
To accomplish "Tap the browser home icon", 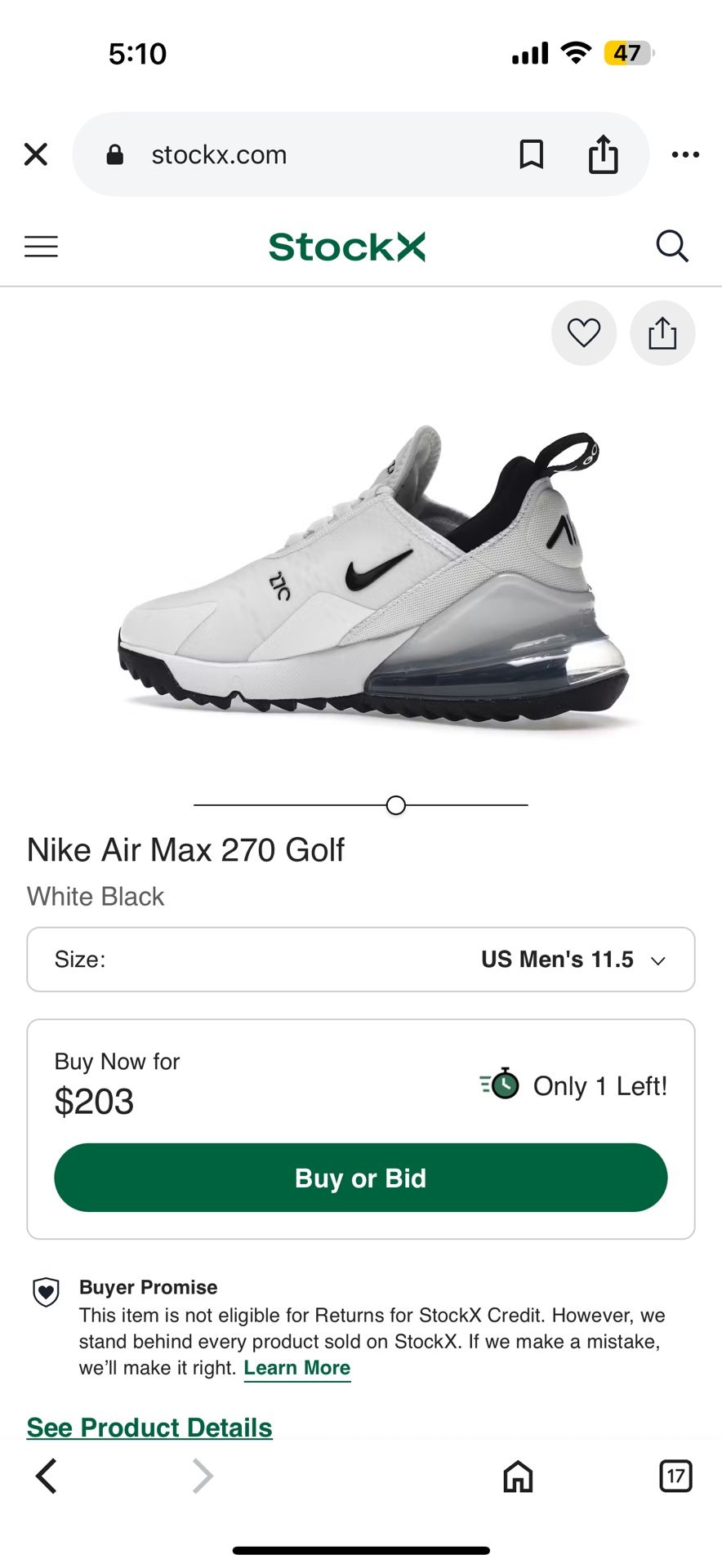I will pyautogui.click(x=518, y=1476).
